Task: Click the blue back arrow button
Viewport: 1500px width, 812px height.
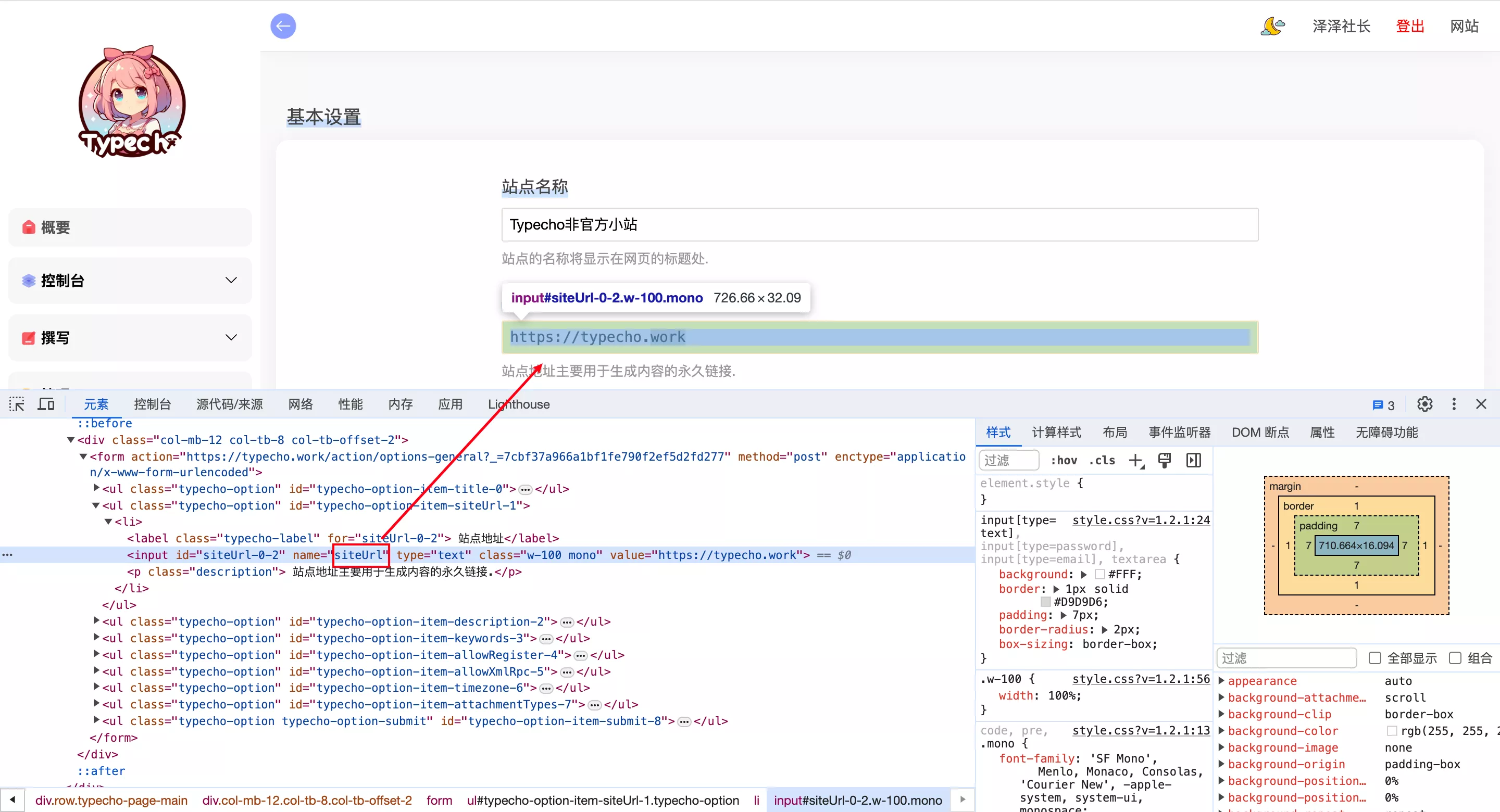Action: point(283,26)
